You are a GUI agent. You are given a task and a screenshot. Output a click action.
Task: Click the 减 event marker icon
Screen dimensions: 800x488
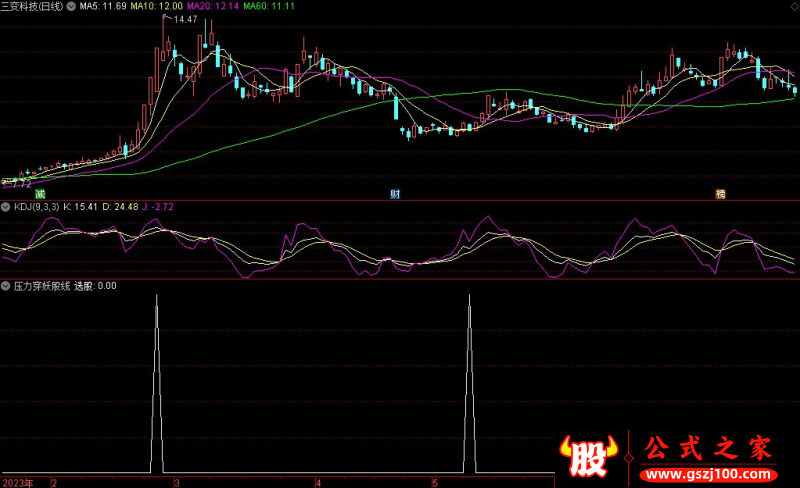point(40,192)
